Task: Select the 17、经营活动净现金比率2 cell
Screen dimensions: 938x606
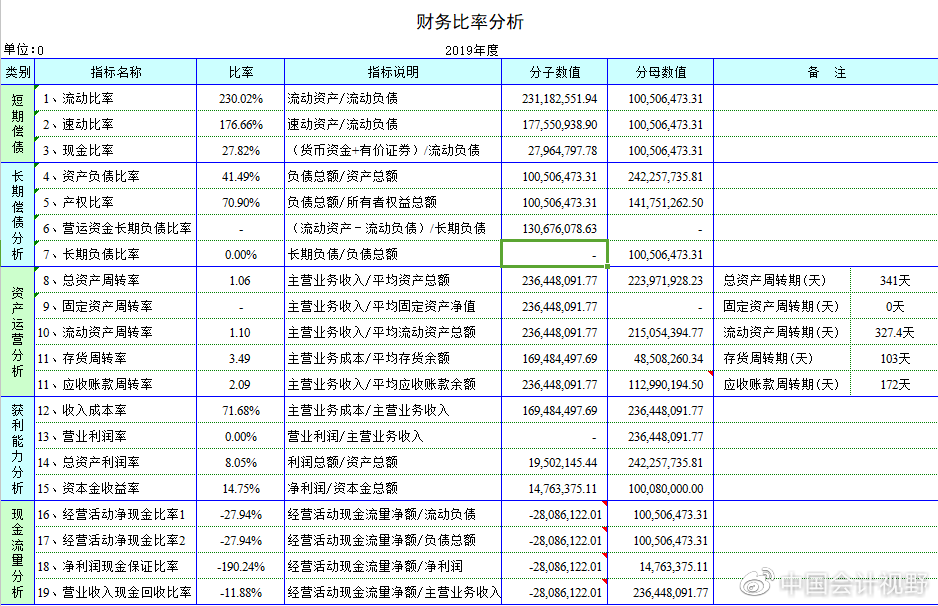Action: [115, 540]
